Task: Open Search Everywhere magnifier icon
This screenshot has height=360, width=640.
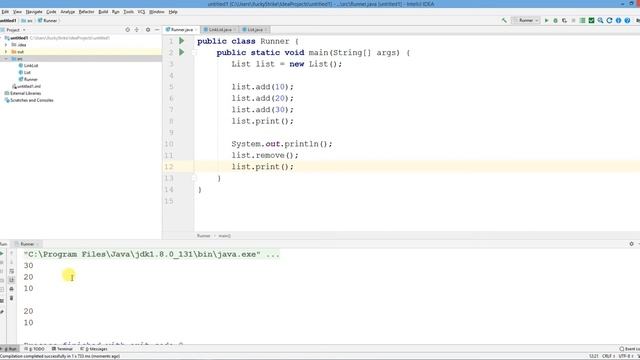Action: 600,20
